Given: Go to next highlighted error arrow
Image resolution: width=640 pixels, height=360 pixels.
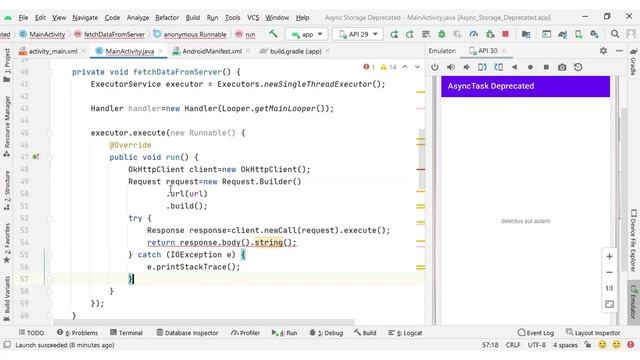Looking at the screenshot, I should click(x=417, y=67).
